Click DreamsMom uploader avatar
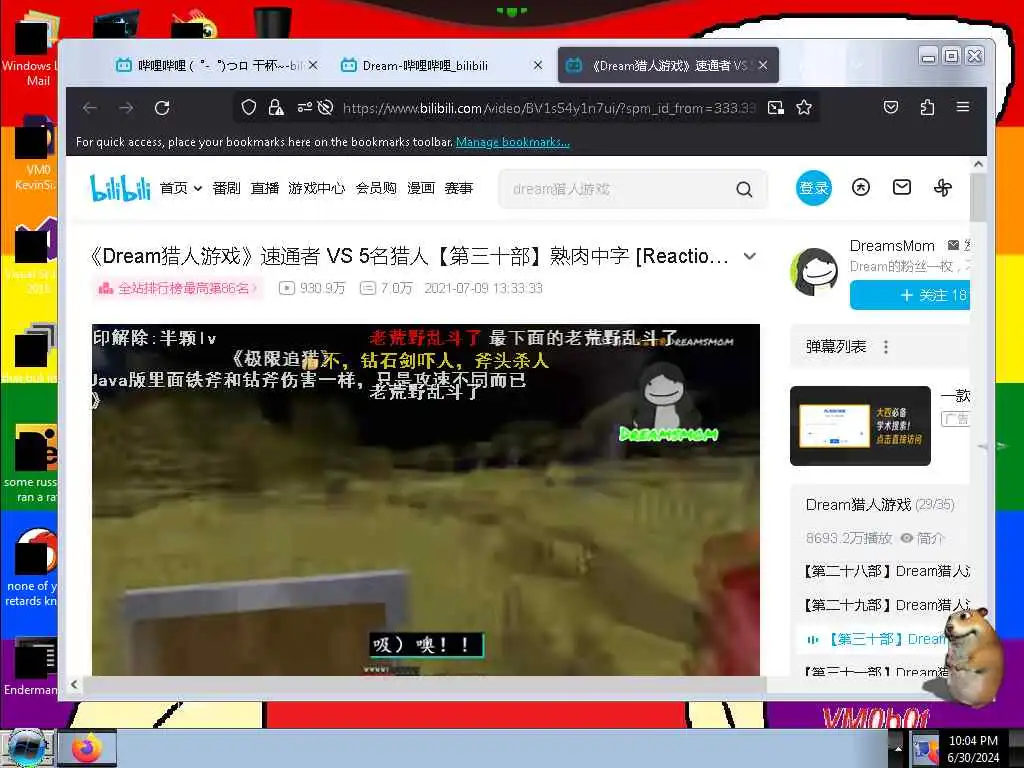This screenshot has width=1024, height=768. 814,272
